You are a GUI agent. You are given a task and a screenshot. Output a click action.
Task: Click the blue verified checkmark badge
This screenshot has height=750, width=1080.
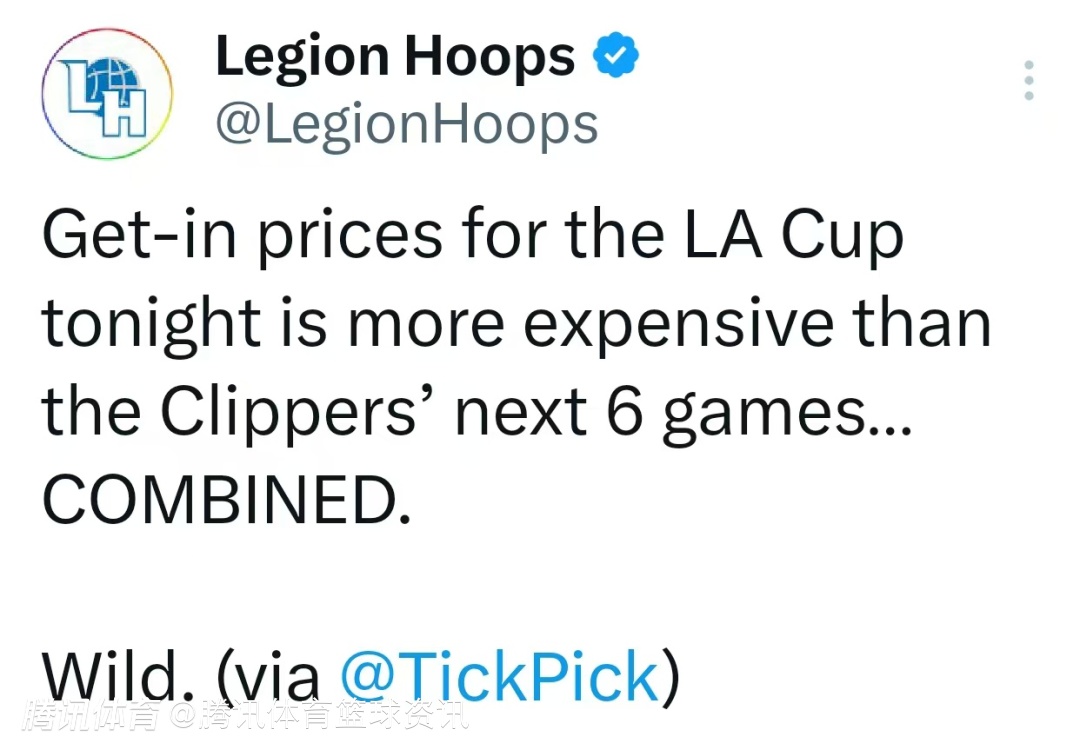point(617,58)
